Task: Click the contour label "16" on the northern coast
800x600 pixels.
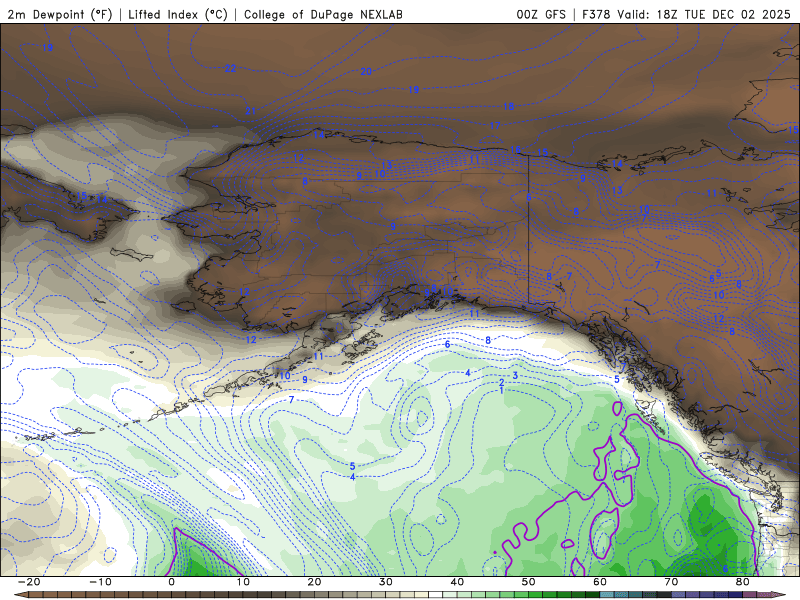Action: coord(515,150)
